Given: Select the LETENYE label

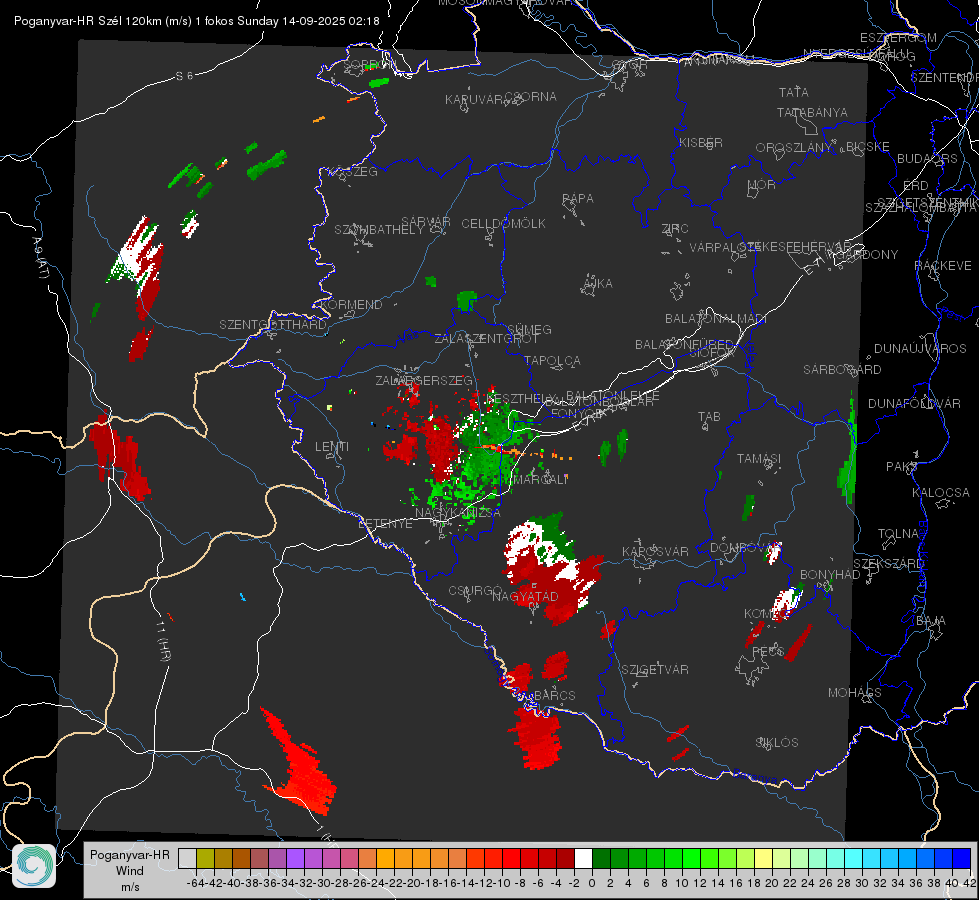Looking at the screenshot, I should point(385,524).
